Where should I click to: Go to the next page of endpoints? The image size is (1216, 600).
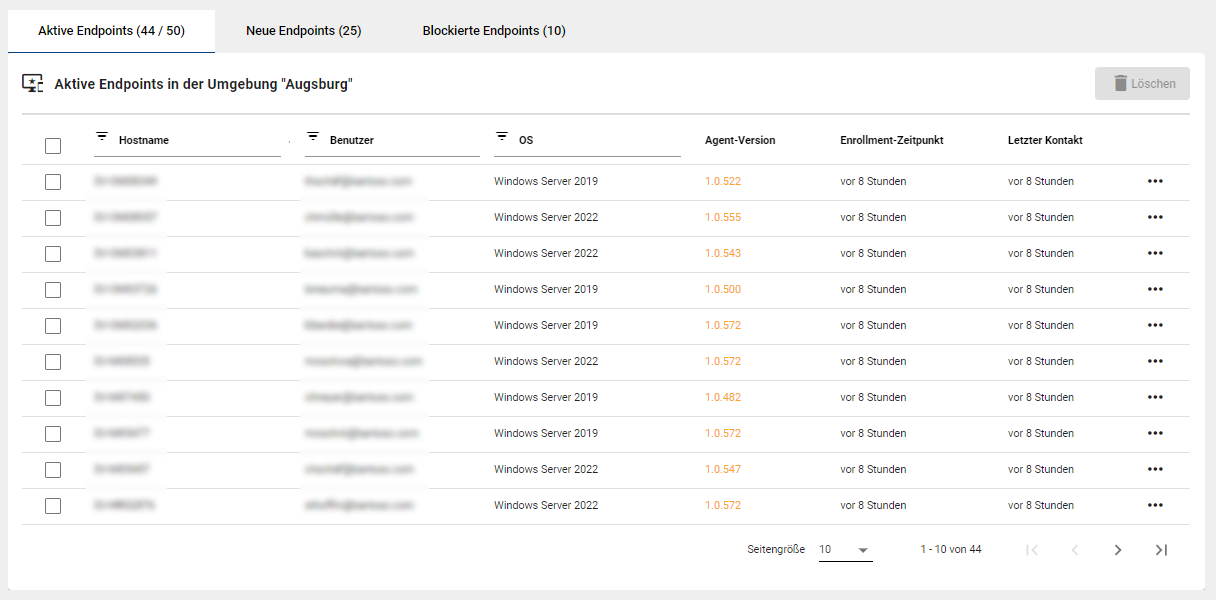[x=1118, y=550]
